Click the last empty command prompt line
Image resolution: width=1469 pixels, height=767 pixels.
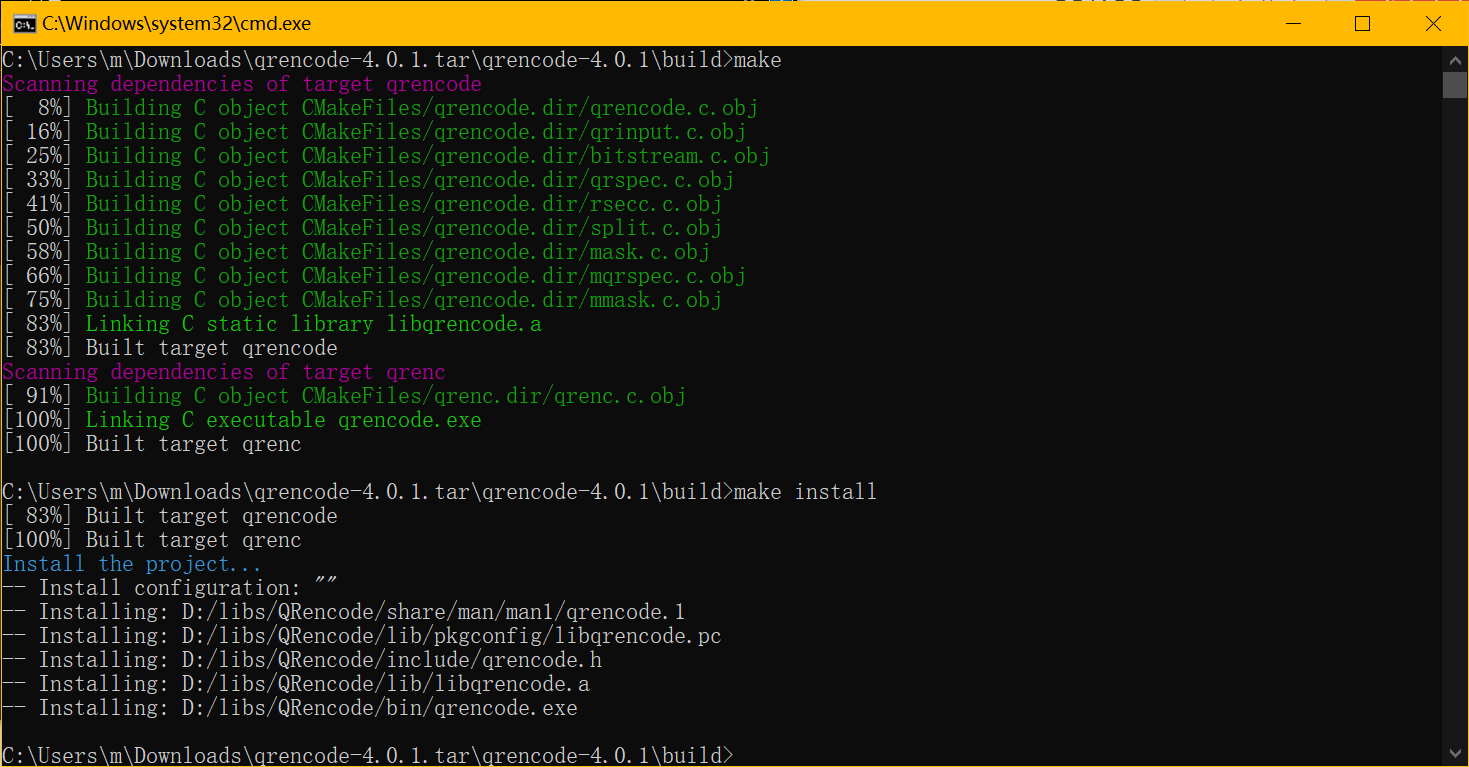click(368, 755)
